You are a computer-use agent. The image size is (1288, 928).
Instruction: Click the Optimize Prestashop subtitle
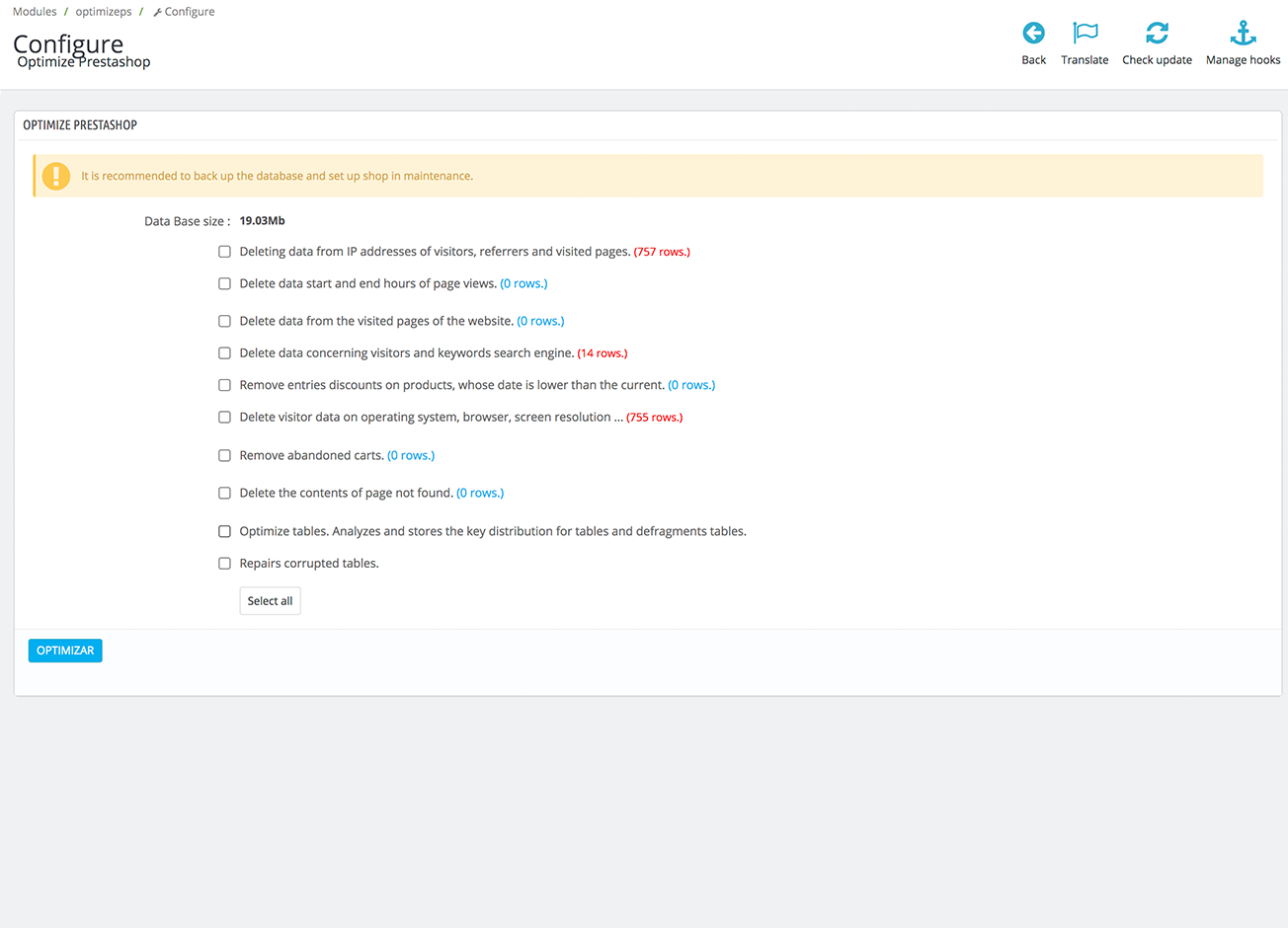84,61
